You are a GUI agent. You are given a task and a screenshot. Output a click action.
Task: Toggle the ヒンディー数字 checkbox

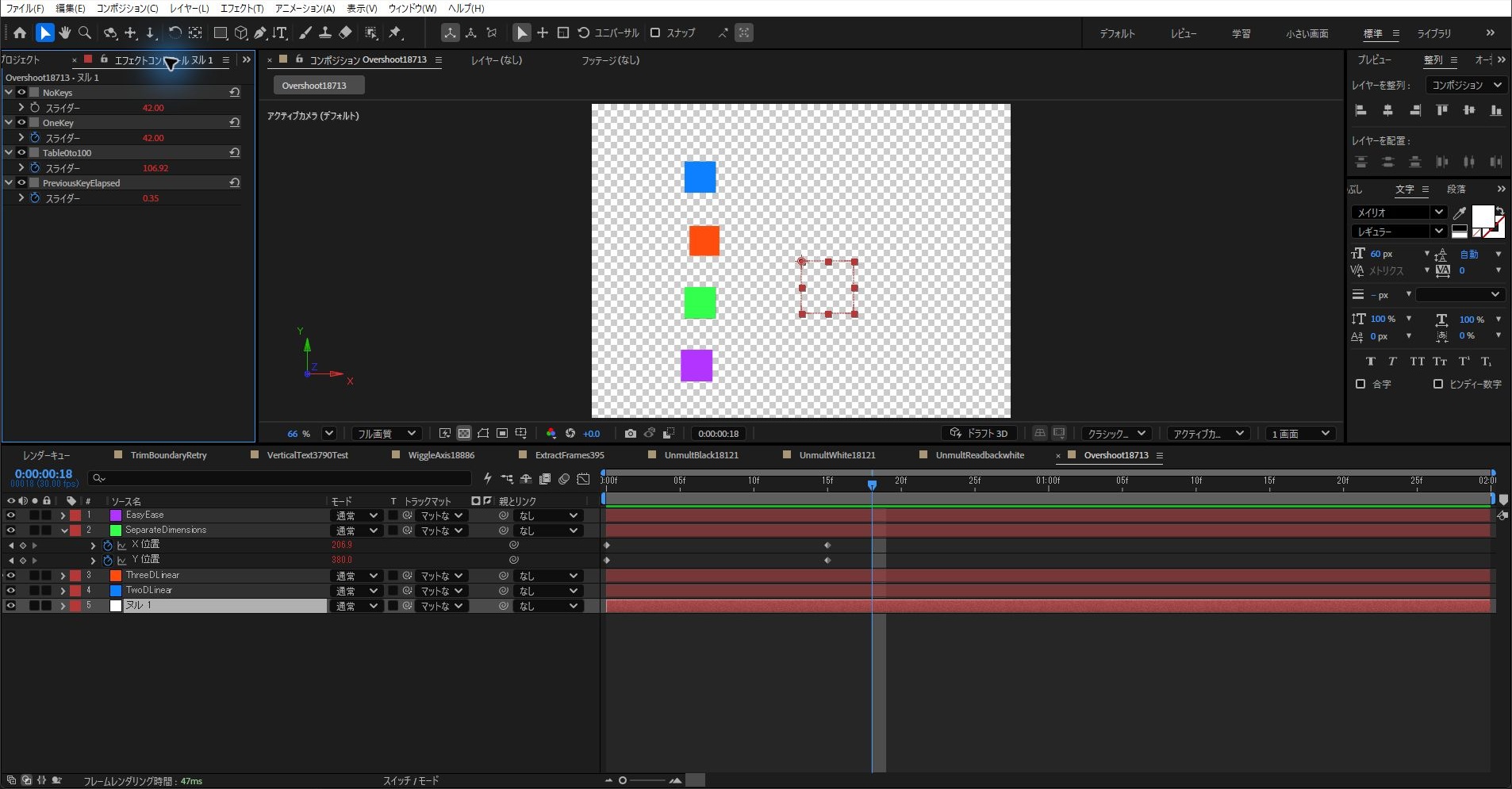click(1438, 384)
